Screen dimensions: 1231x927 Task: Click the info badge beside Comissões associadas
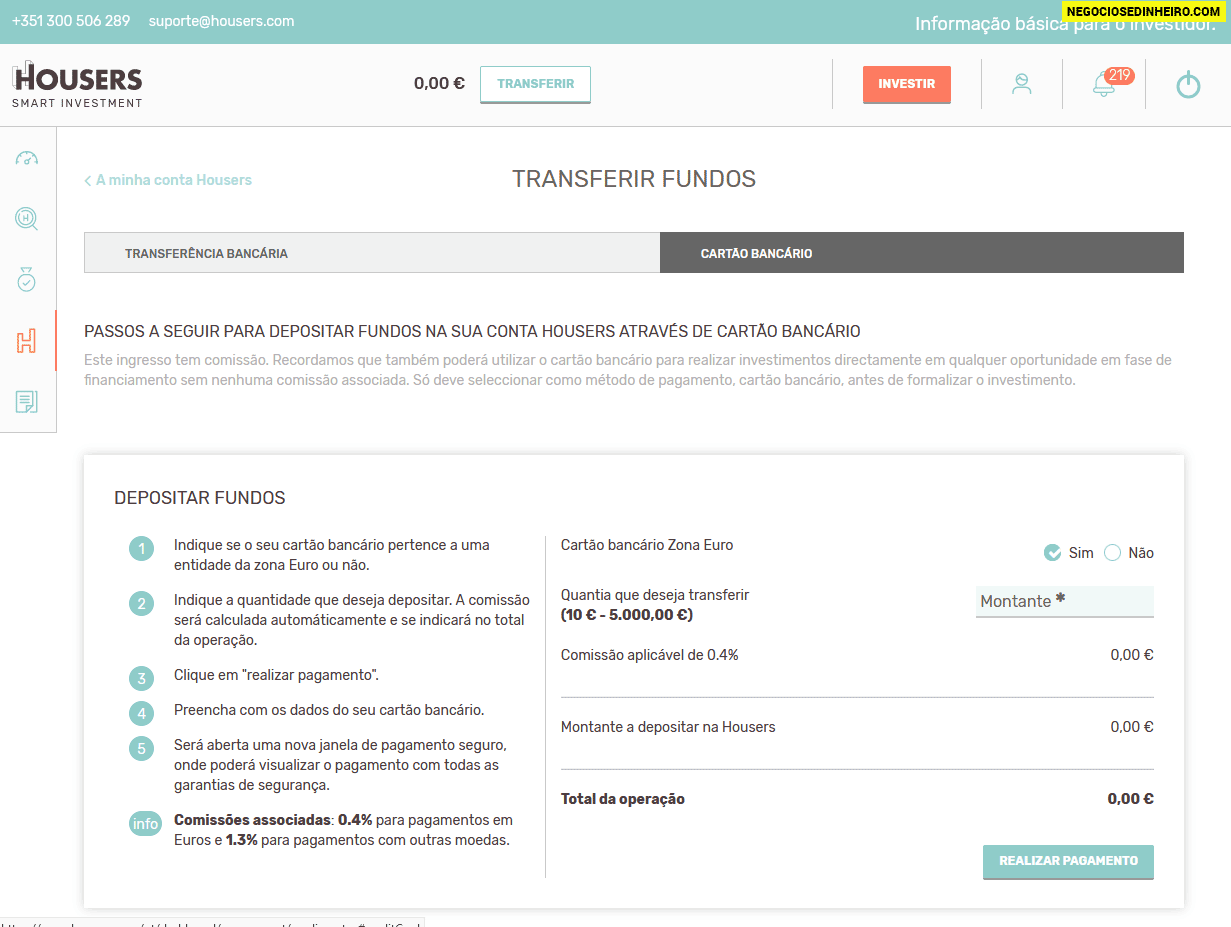point(145,824)
